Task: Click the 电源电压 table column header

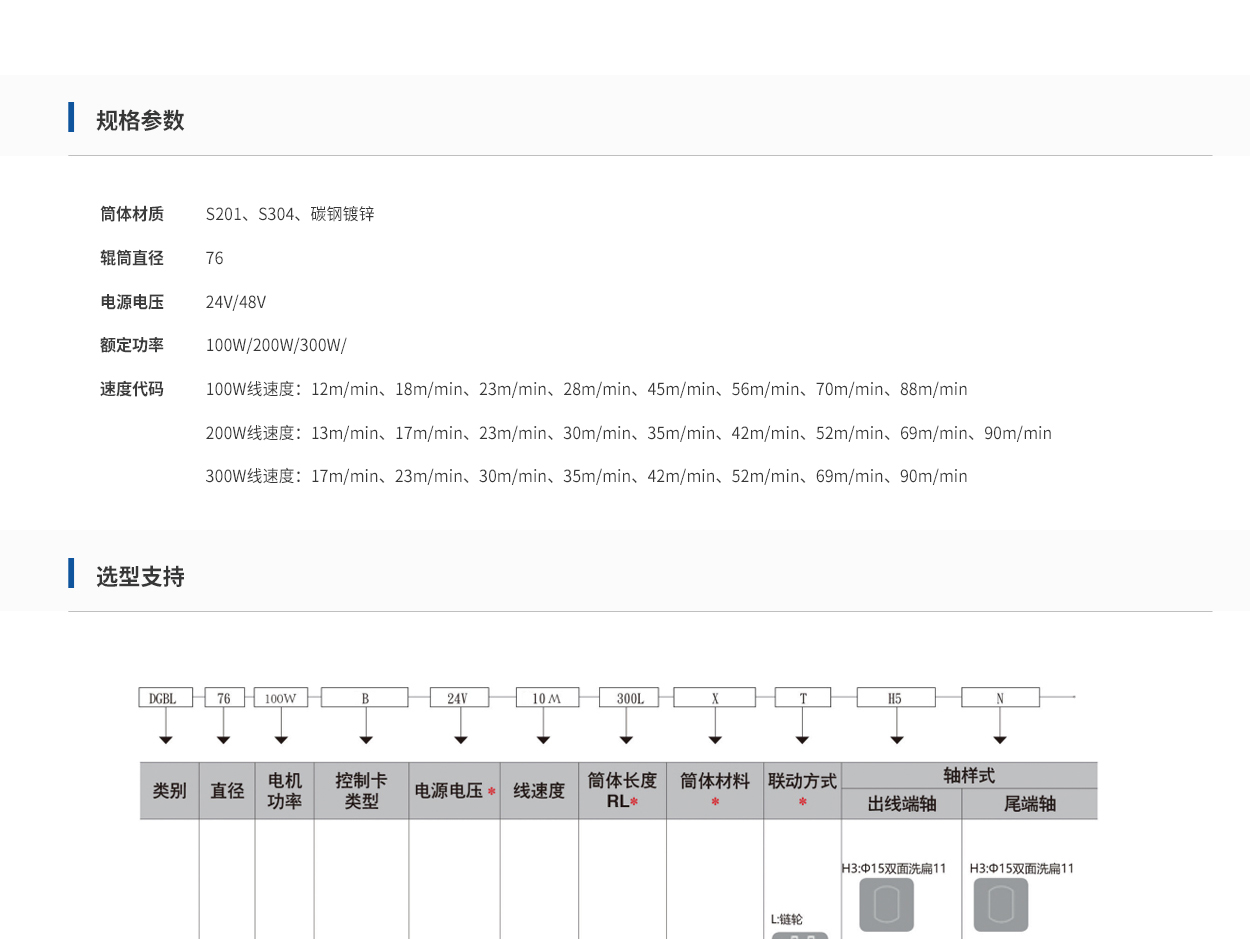Action: (x=454, y=791)
